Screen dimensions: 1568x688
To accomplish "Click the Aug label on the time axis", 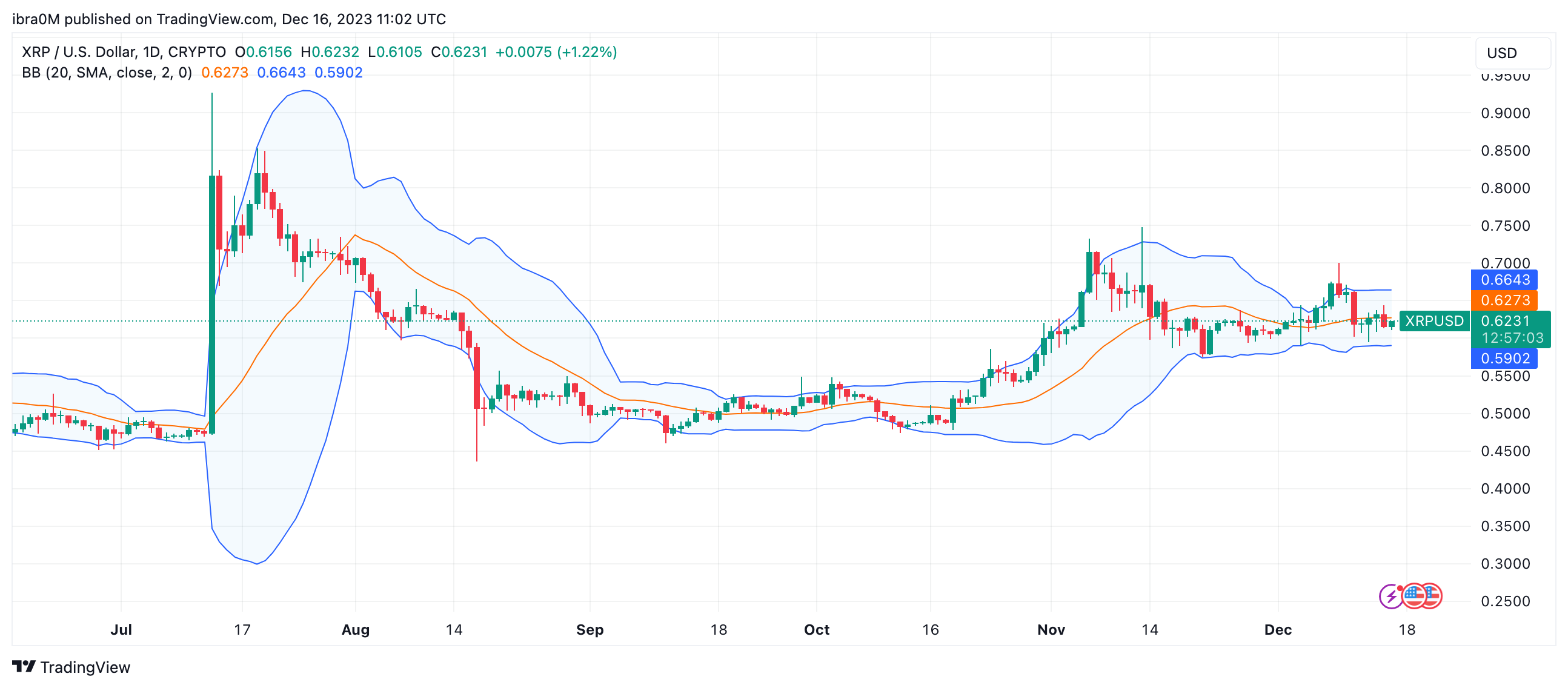I will pos(356,630).
